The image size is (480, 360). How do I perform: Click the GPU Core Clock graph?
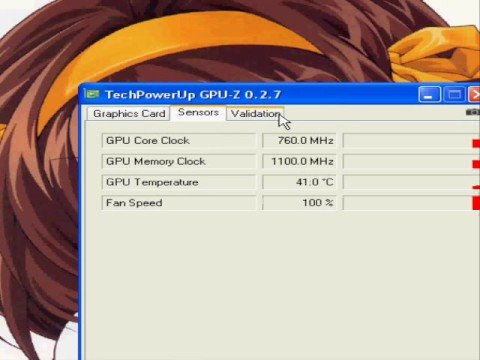[411, 140]
